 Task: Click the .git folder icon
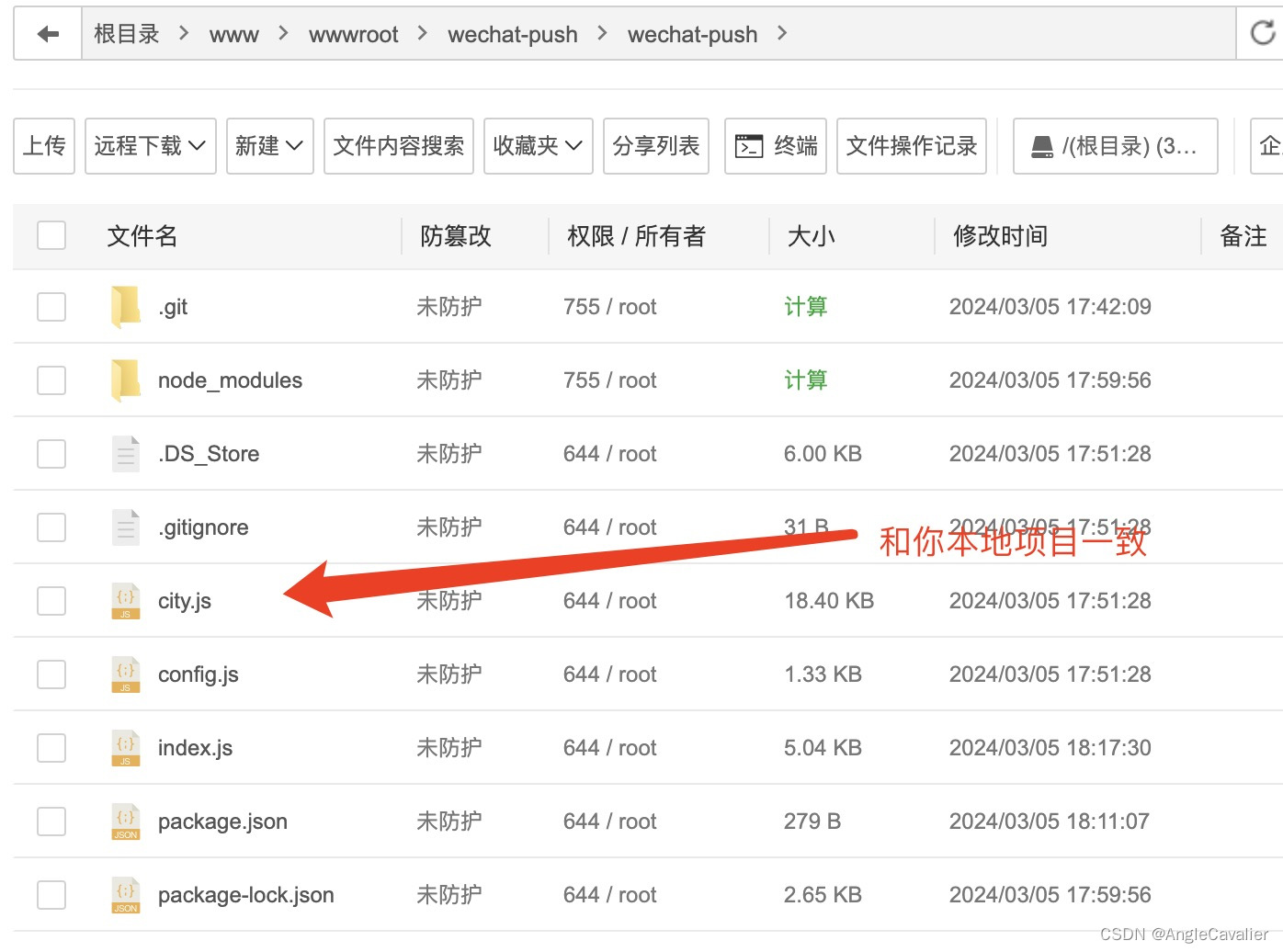(125, 306)
